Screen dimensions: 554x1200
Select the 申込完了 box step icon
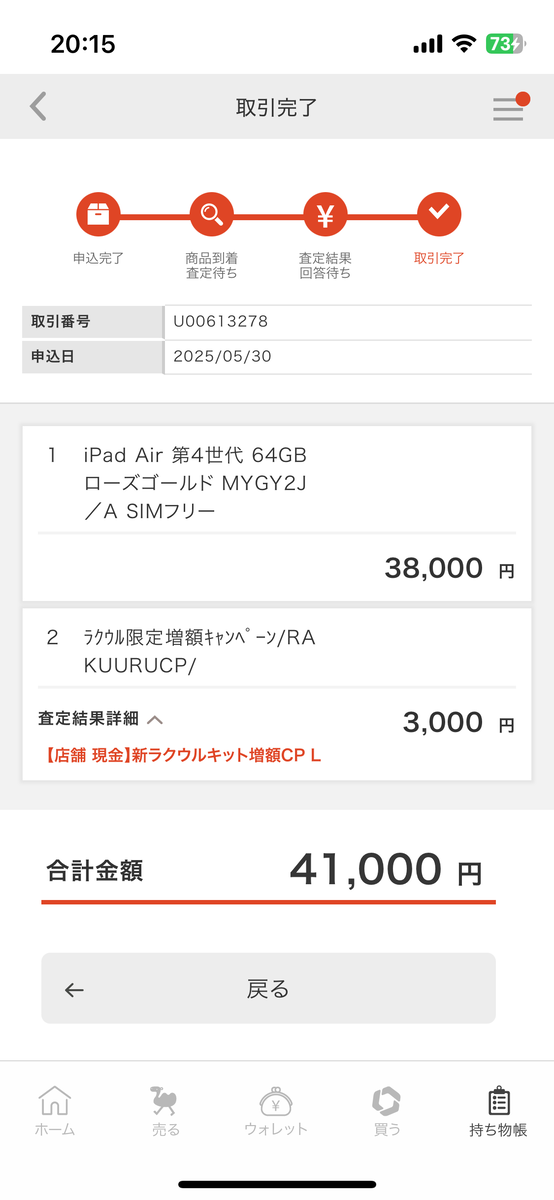coord(98,213)
